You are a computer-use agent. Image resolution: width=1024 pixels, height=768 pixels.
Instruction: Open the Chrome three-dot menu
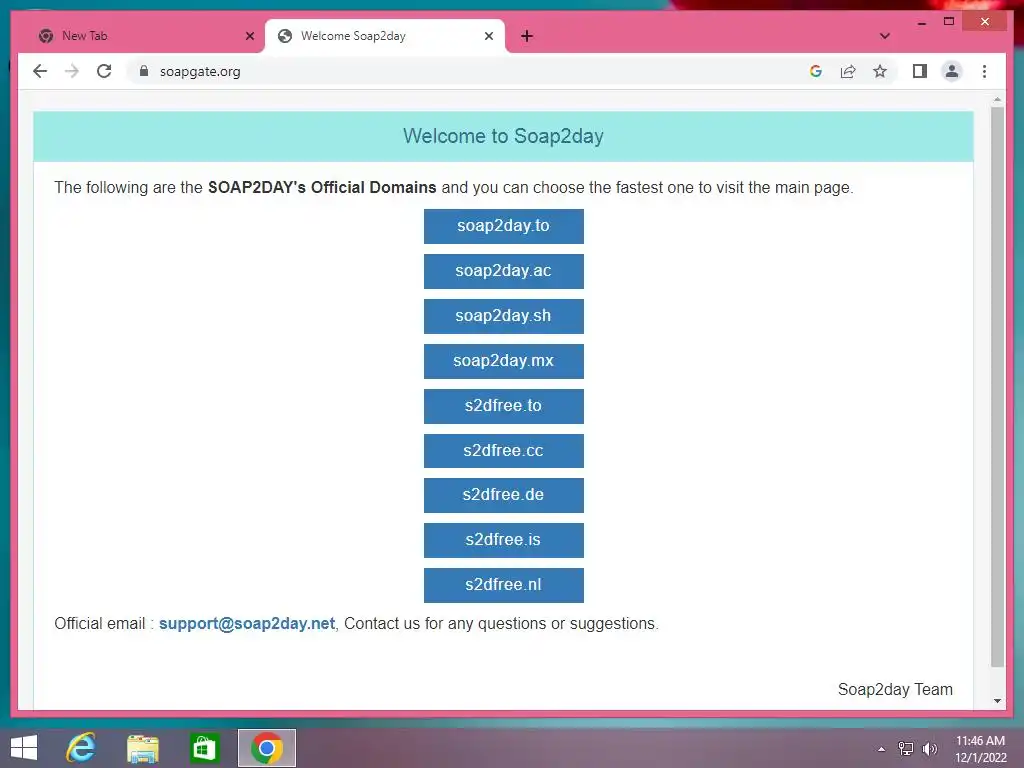[984, 71]
